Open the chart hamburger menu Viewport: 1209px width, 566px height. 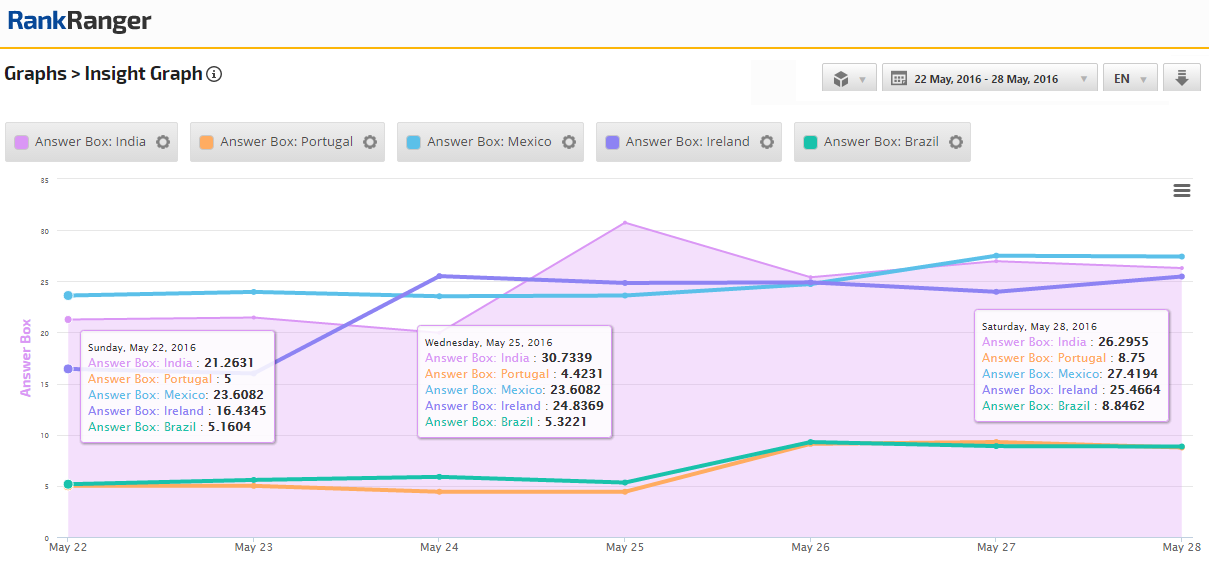click(x=1181, y=191)
